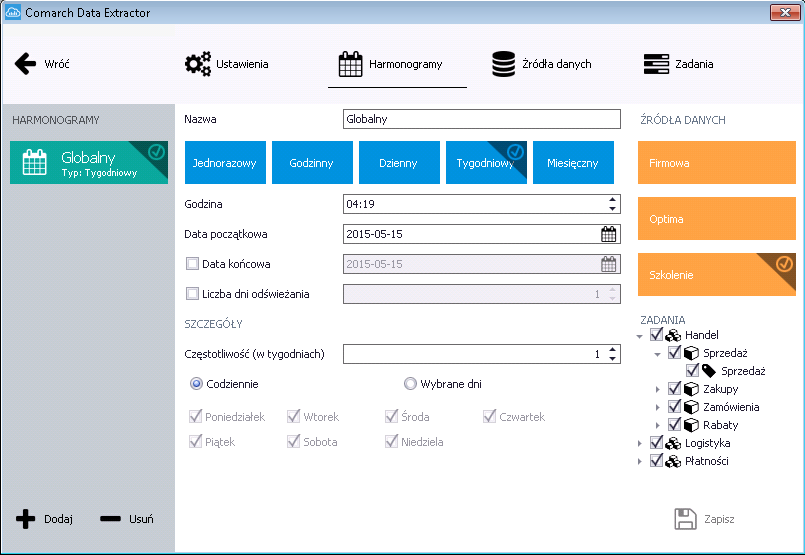Click the Data początkowa date field
The height and width of the screenshot is (555, 805).
pyautogui.click(x=482, y=234)
